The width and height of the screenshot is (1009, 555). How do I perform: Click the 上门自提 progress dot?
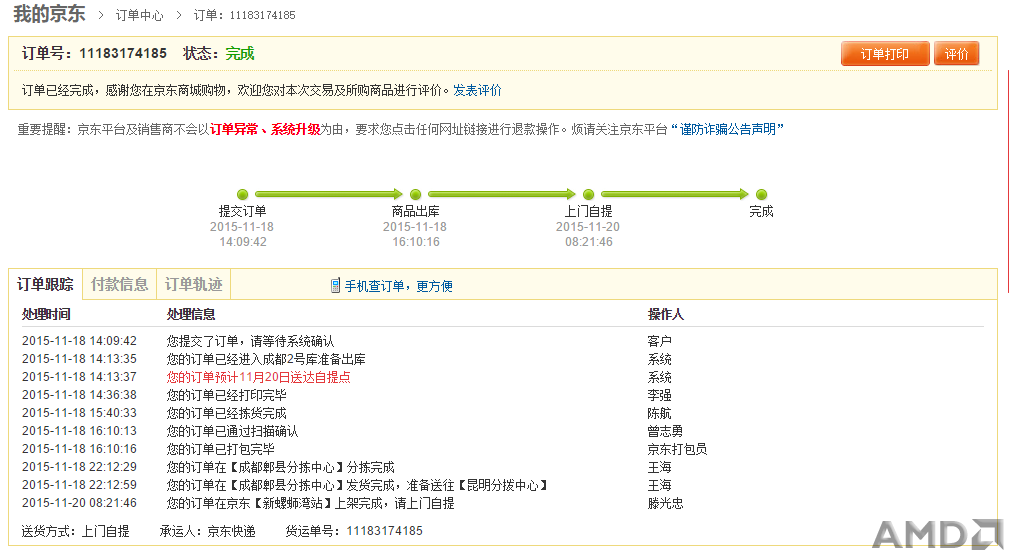(x=588, y=194)
